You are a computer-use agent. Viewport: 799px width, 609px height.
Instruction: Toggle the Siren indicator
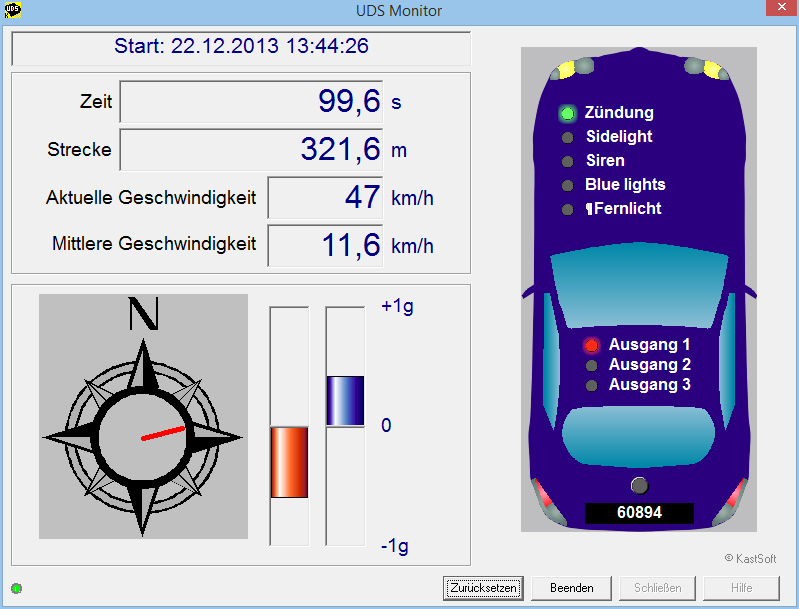567,161
